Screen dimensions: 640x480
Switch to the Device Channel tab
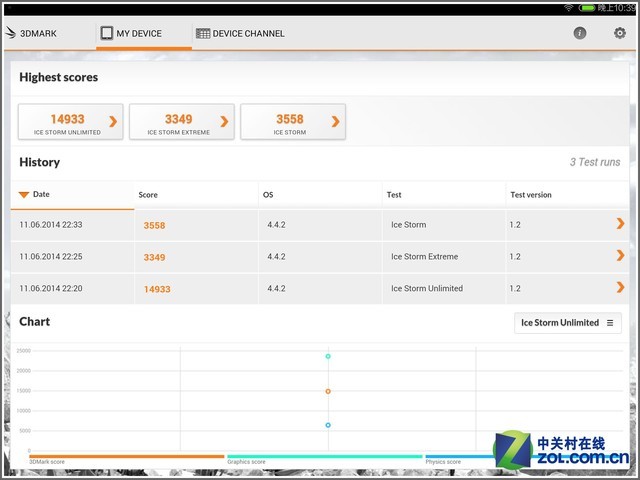[240, 33]
